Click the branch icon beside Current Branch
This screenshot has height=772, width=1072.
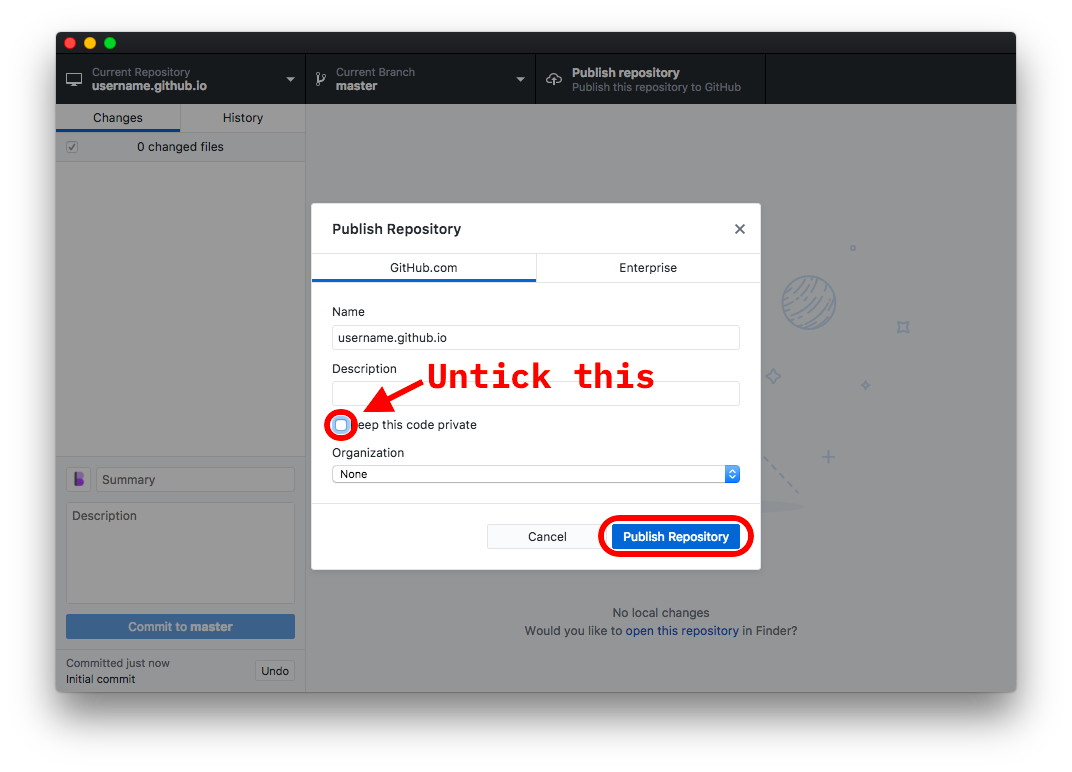pyautogui.click(x=321, y=79)
